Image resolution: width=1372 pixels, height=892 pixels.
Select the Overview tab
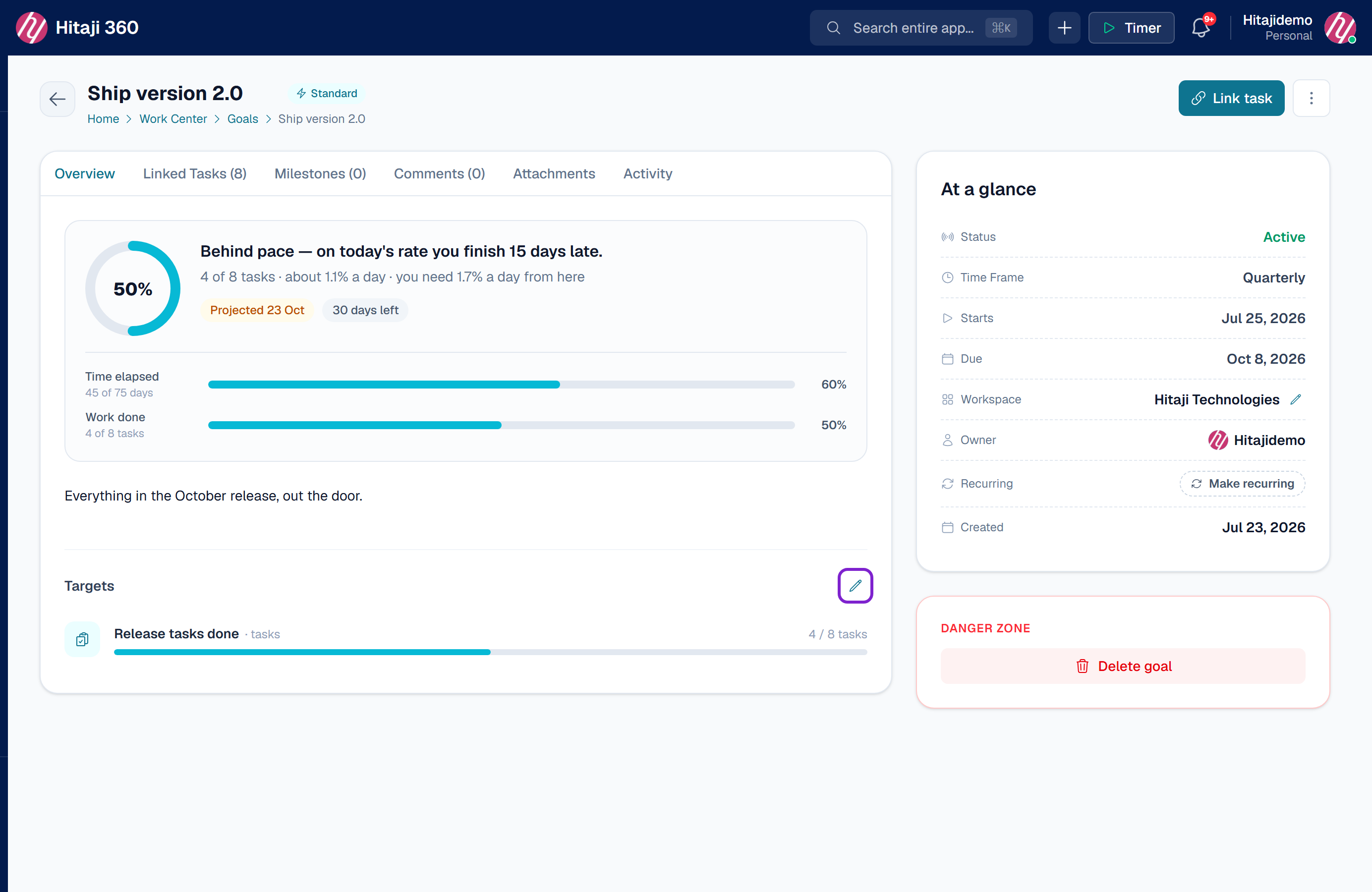[x=85, y=173]
